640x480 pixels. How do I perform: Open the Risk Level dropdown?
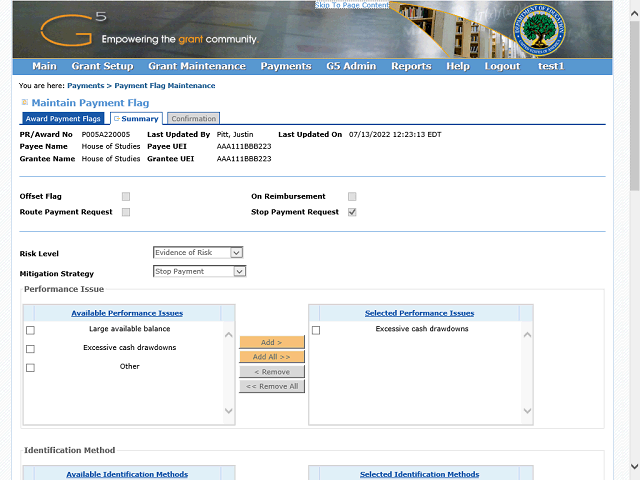click(198, 253)
